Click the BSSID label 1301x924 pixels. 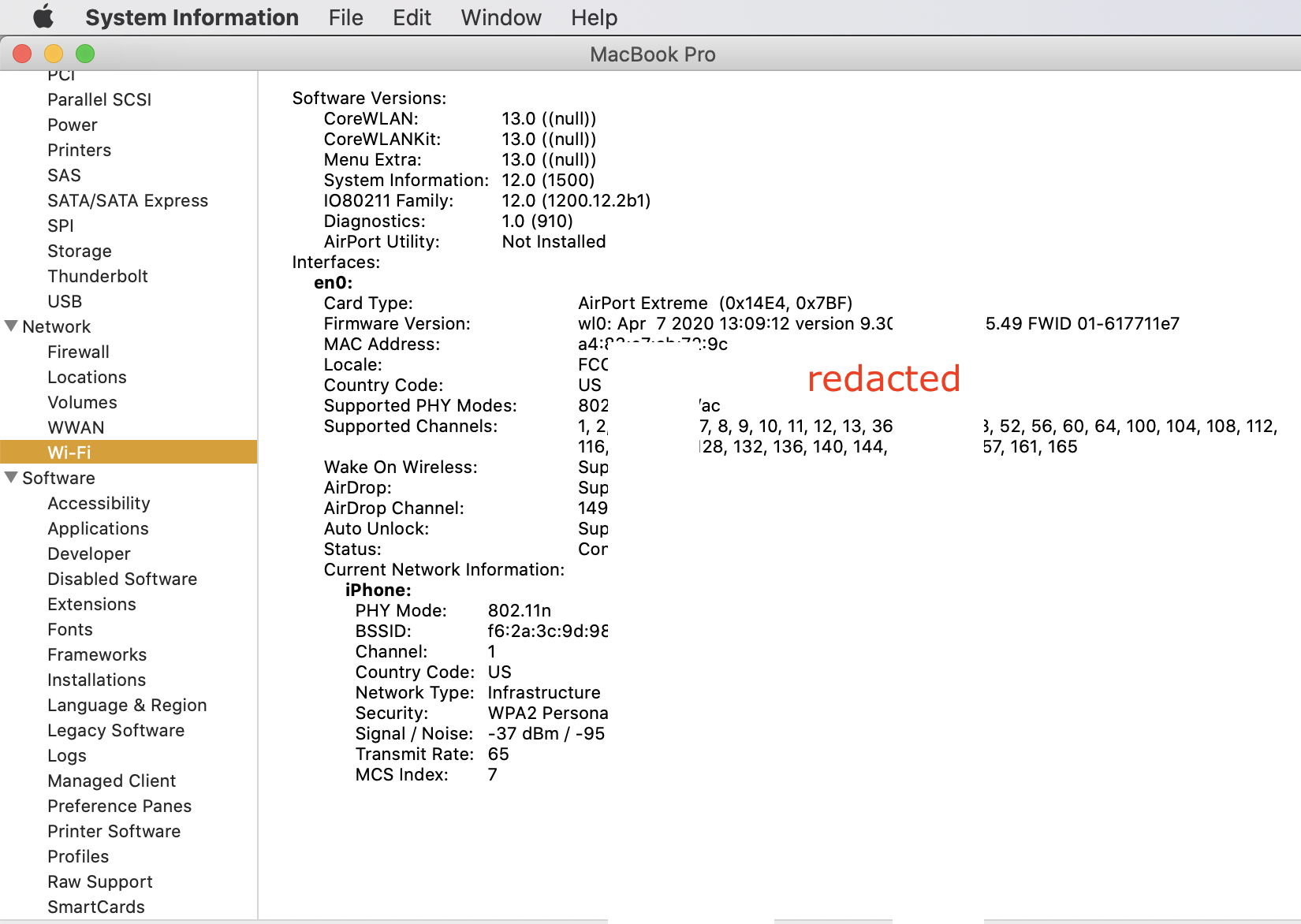[x=383, y=631]
